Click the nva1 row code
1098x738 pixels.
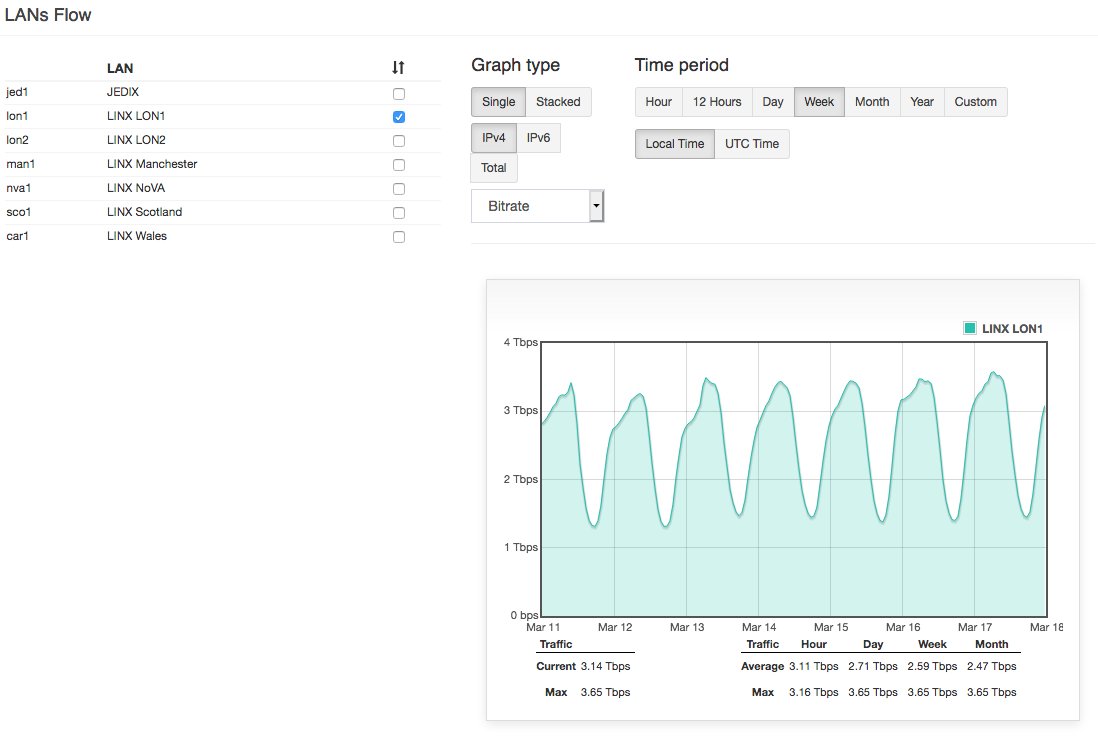(x=18, y=188)
